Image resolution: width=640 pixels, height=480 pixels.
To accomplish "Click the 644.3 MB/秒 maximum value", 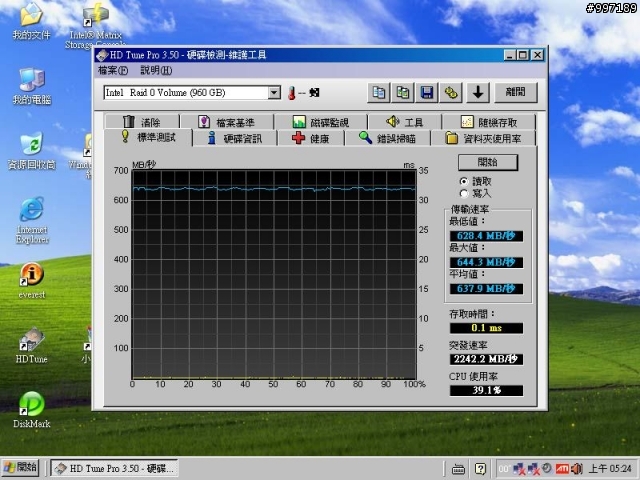I will (486, 262).
